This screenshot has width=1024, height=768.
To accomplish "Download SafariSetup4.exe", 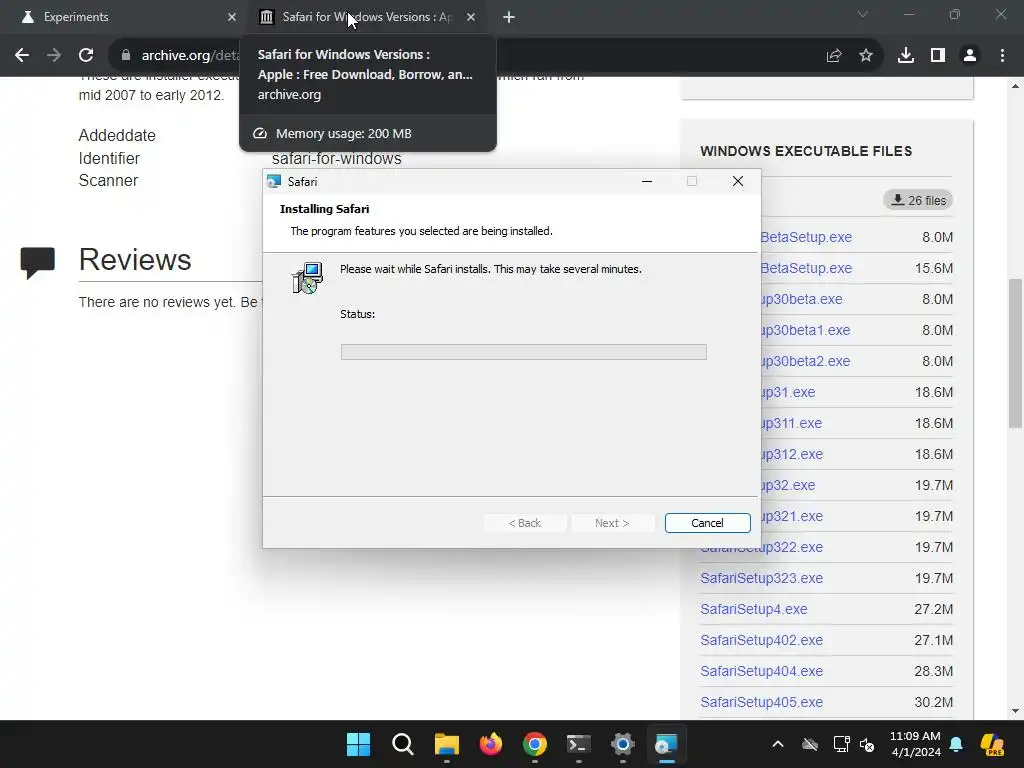I will coord(754,609).
